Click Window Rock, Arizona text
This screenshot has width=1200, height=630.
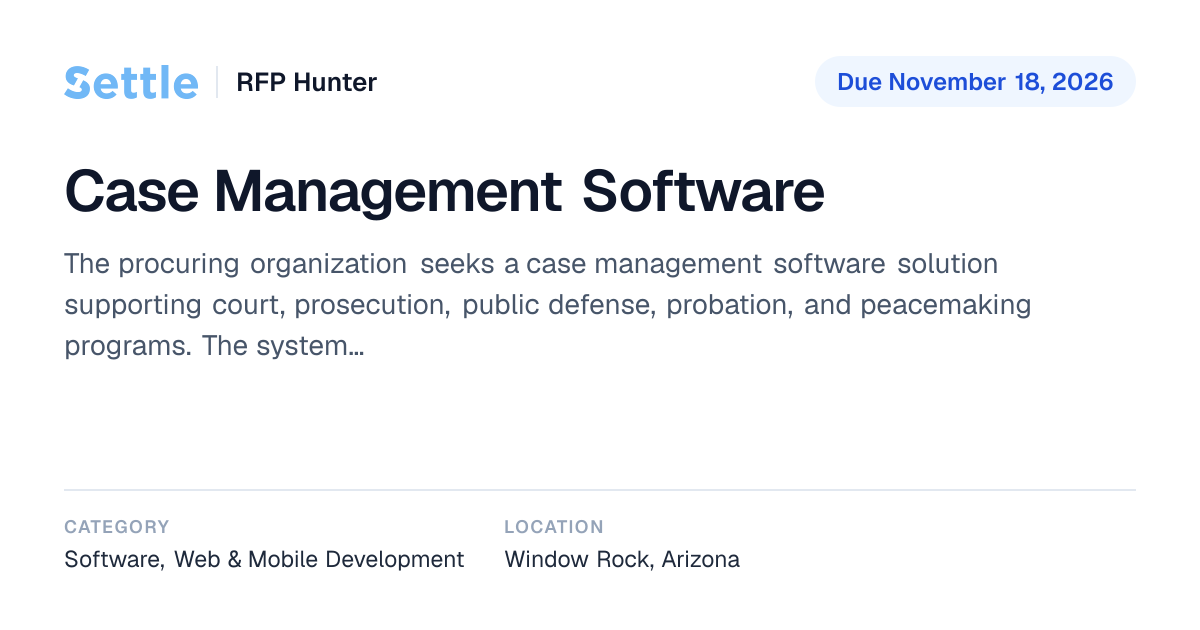click(x=622, y=559)
